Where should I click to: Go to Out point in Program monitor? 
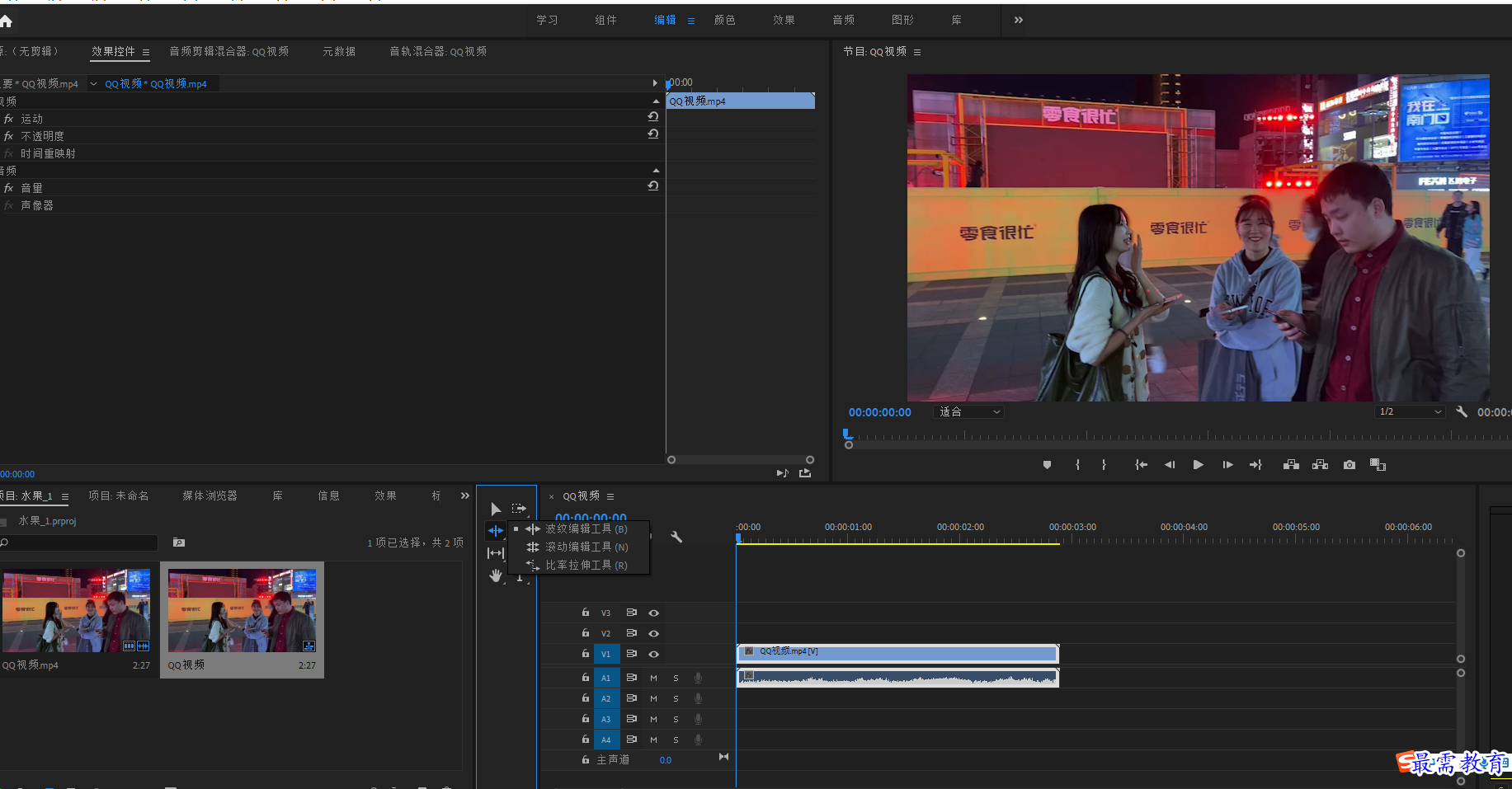[x=1256, y=465]
